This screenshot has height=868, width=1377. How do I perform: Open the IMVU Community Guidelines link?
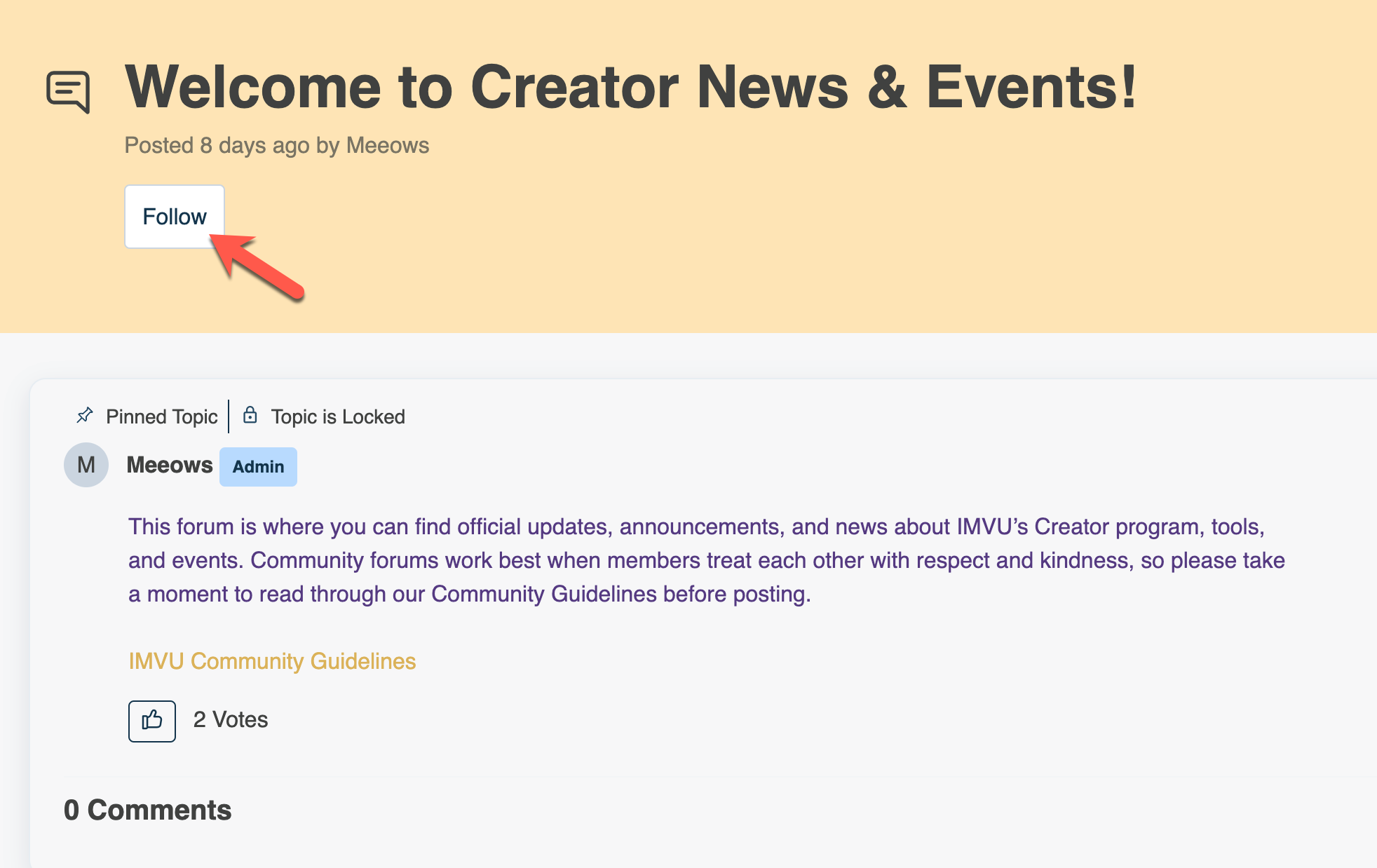pos(272,661)
